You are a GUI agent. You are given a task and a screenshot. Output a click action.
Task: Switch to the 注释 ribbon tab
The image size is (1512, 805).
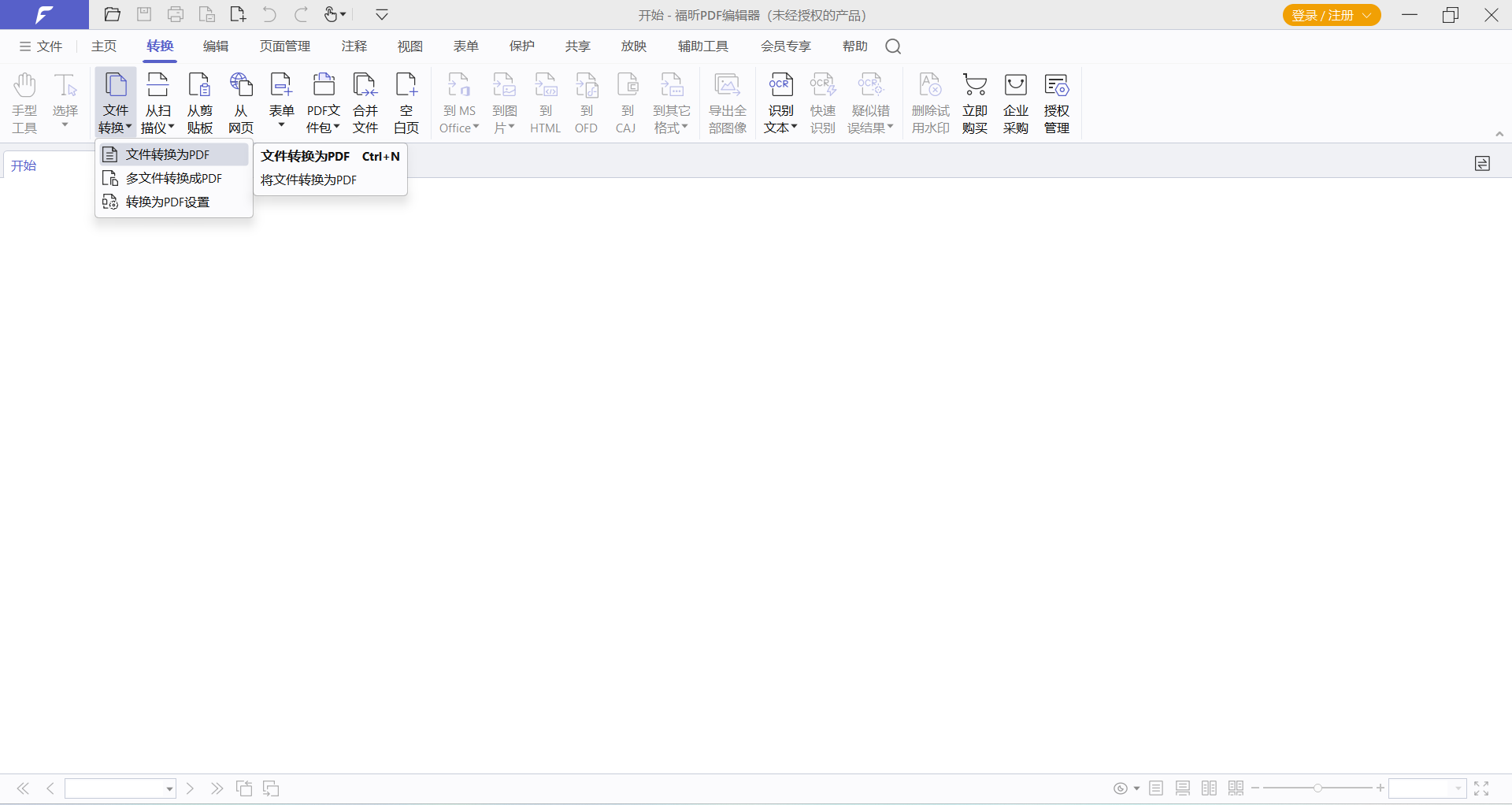point(354,46)
